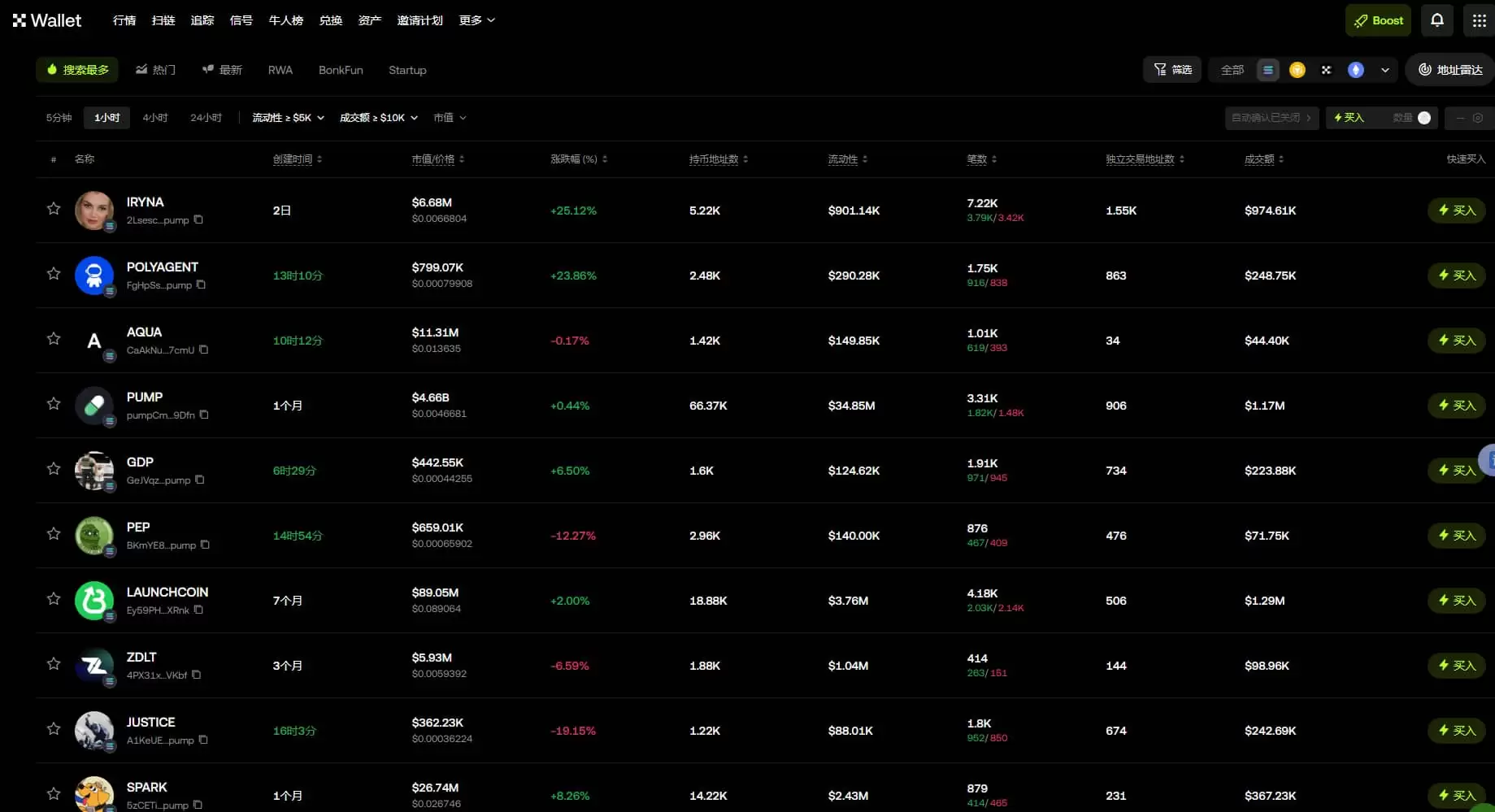Select the Solana chain filter icon
Image resolution: width=1495 pixels, height=812 pixels.
point(1267,70)
